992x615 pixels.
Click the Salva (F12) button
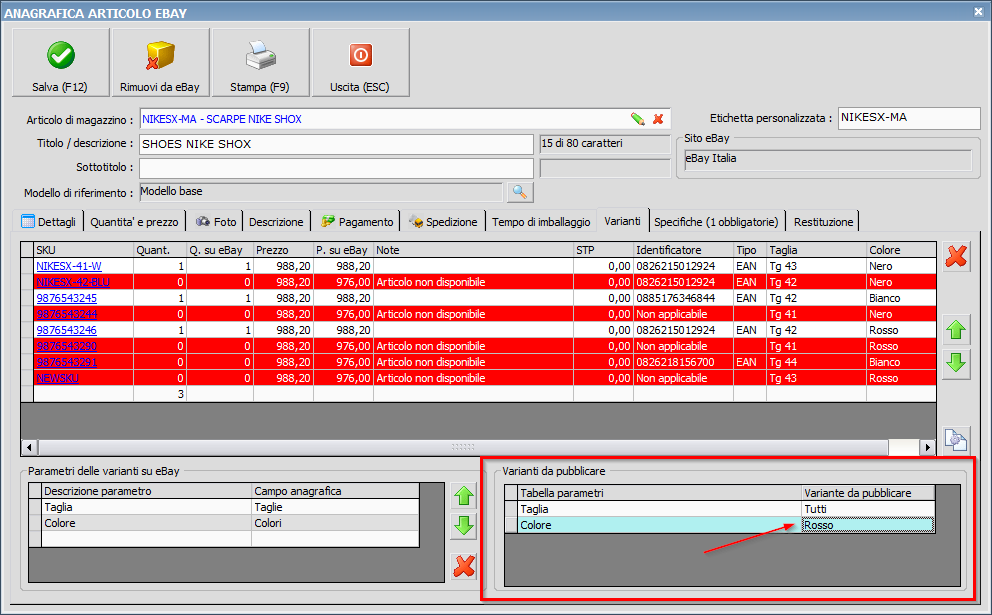coord(60,63)
